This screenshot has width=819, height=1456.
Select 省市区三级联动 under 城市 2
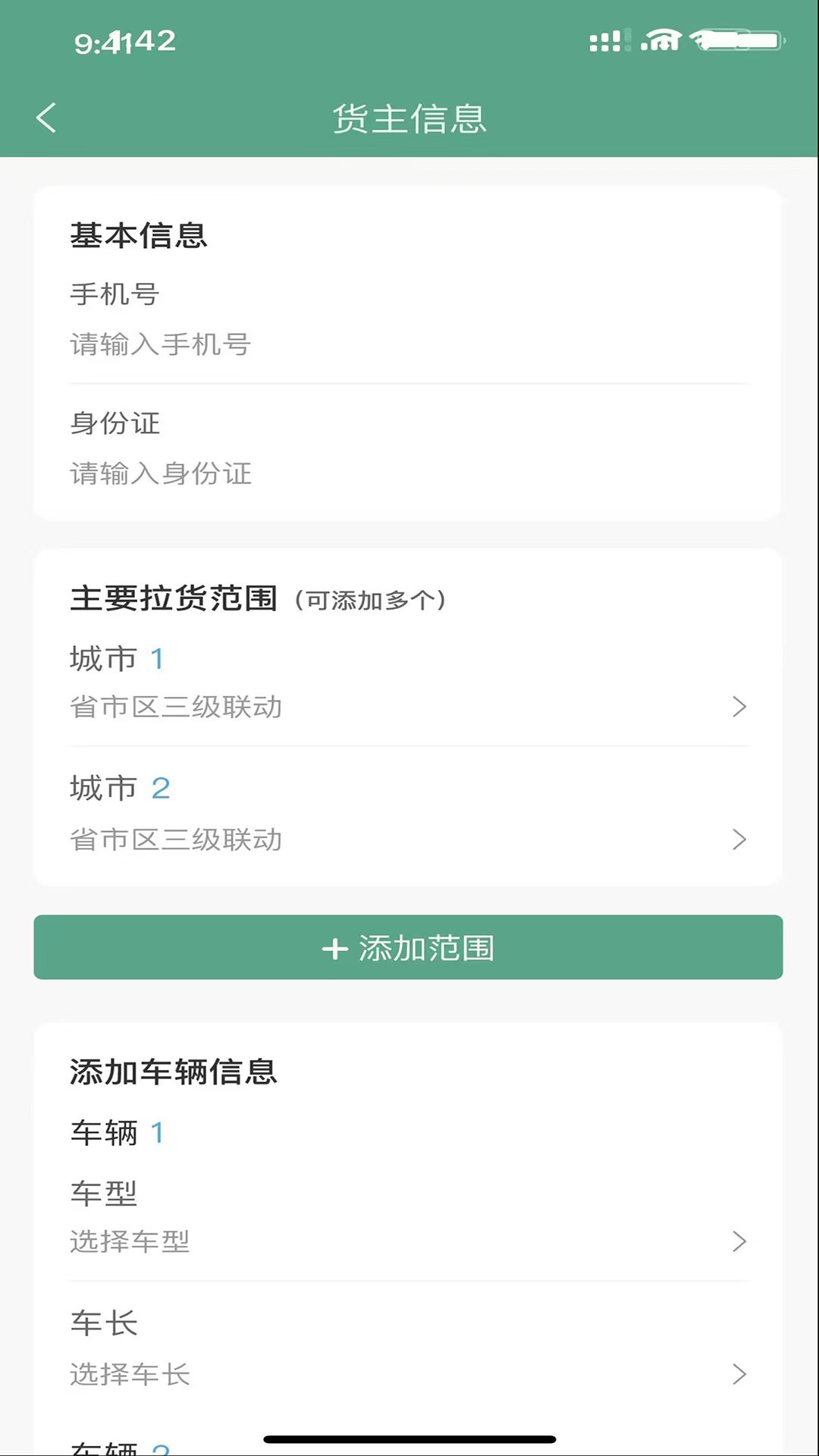(x=176, y=839)
